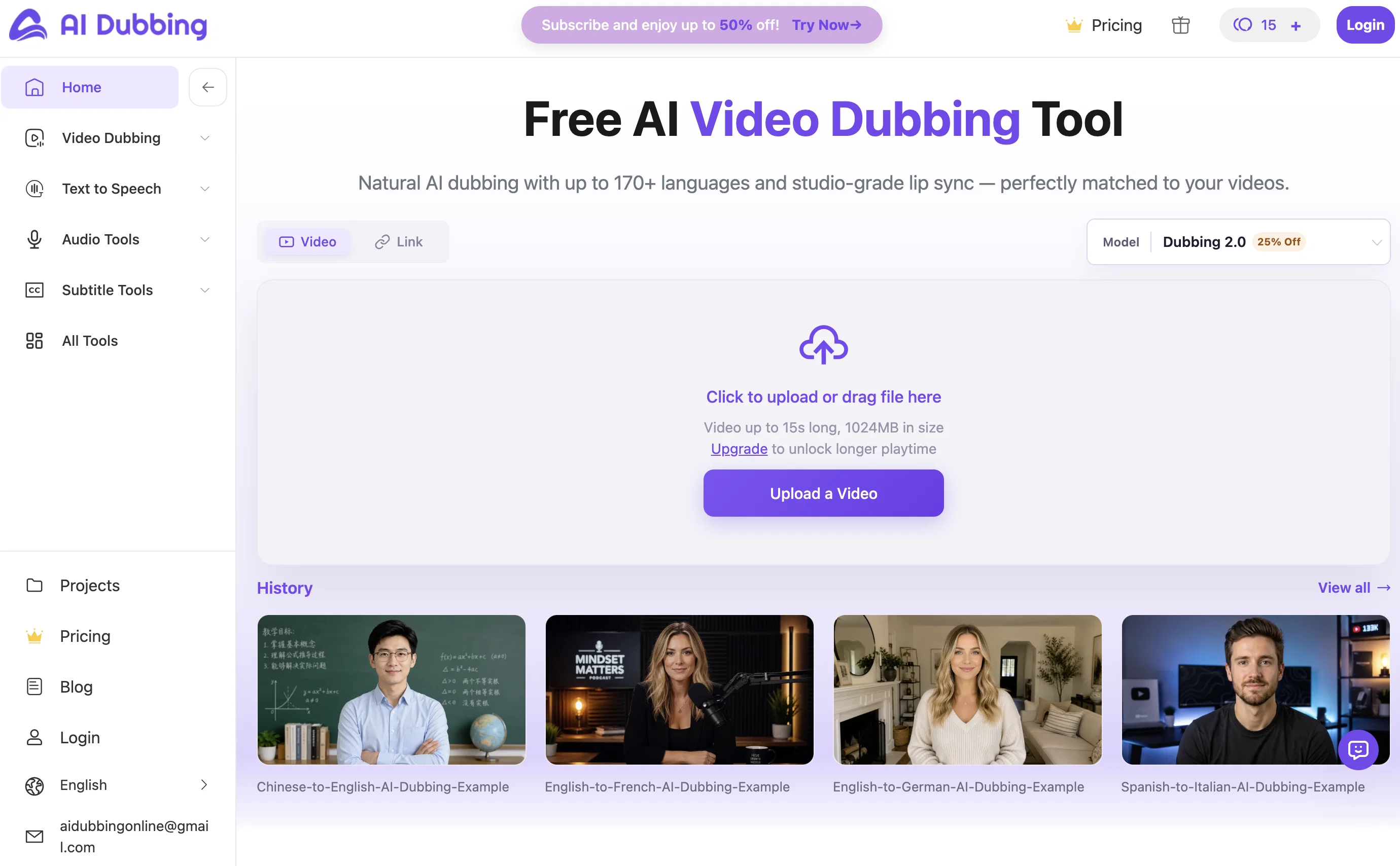Screen dimensions: 1400x866
Task: Open the English-to-German dubbing example thumbnail
Action: (967, 690)
